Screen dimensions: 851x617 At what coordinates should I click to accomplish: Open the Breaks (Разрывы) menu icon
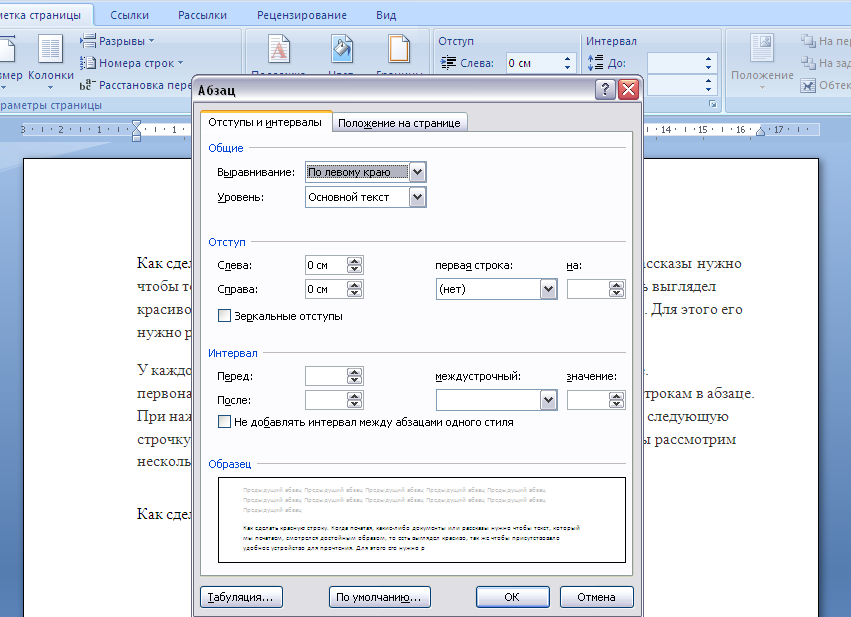click(88, 41)
